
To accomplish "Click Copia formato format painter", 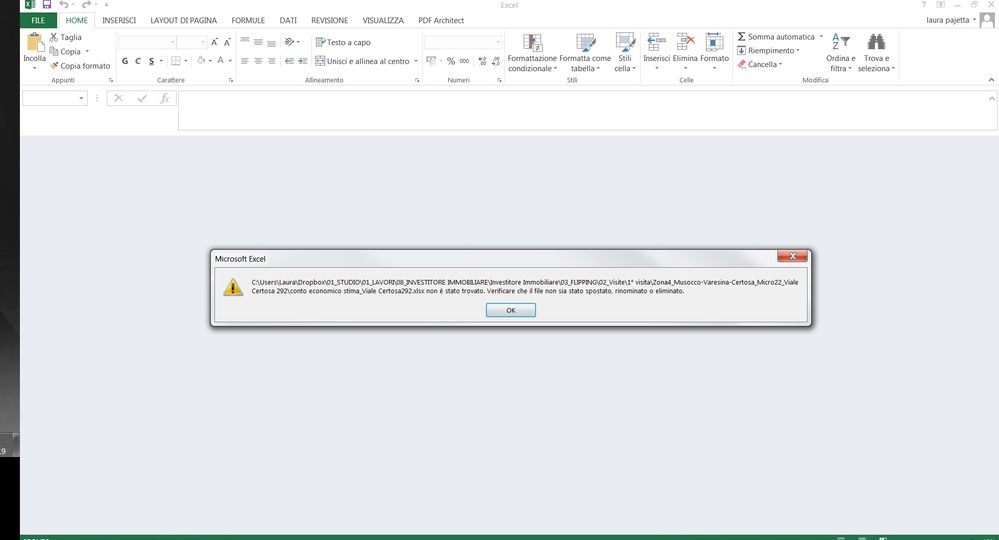I will [80, 66].
